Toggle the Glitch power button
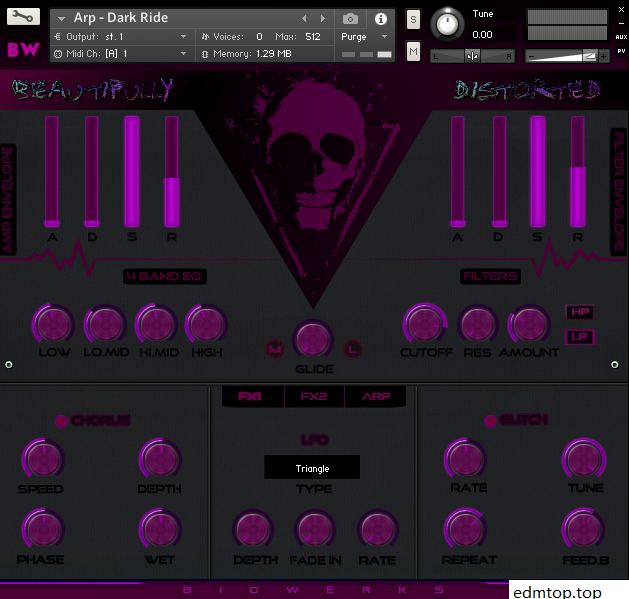The width and height of the screenshot is (629, 599). 490,421
